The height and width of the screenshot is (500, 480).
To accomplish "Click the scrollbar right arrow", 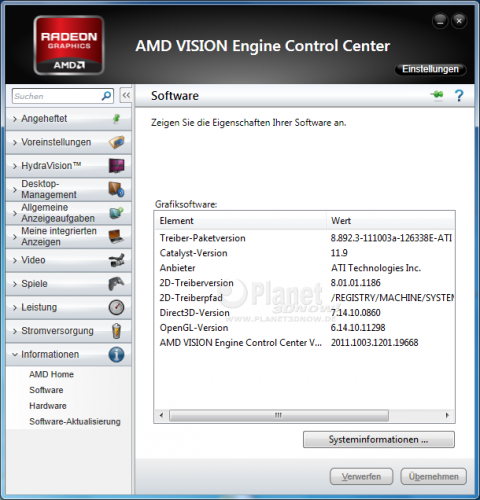I will 447,415.
